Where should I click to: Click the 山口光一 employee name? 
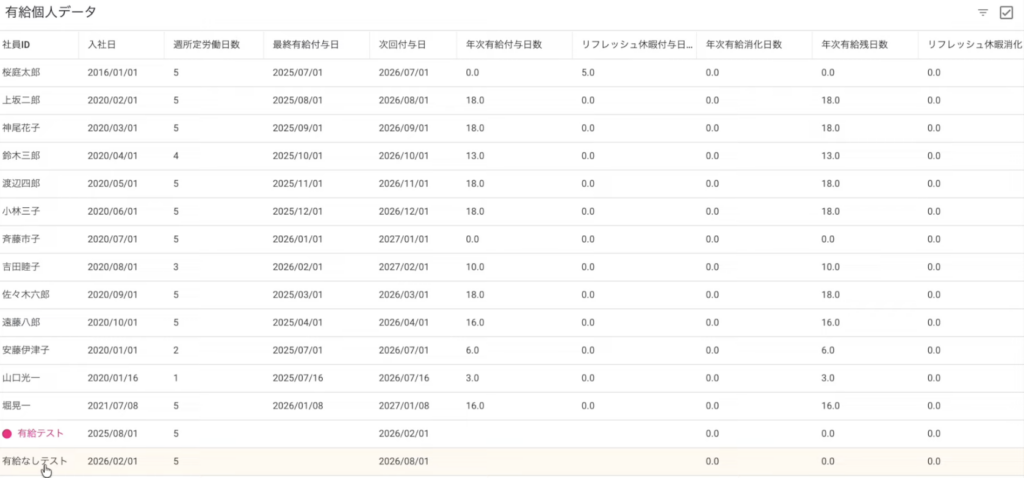[x=22, y=378]
